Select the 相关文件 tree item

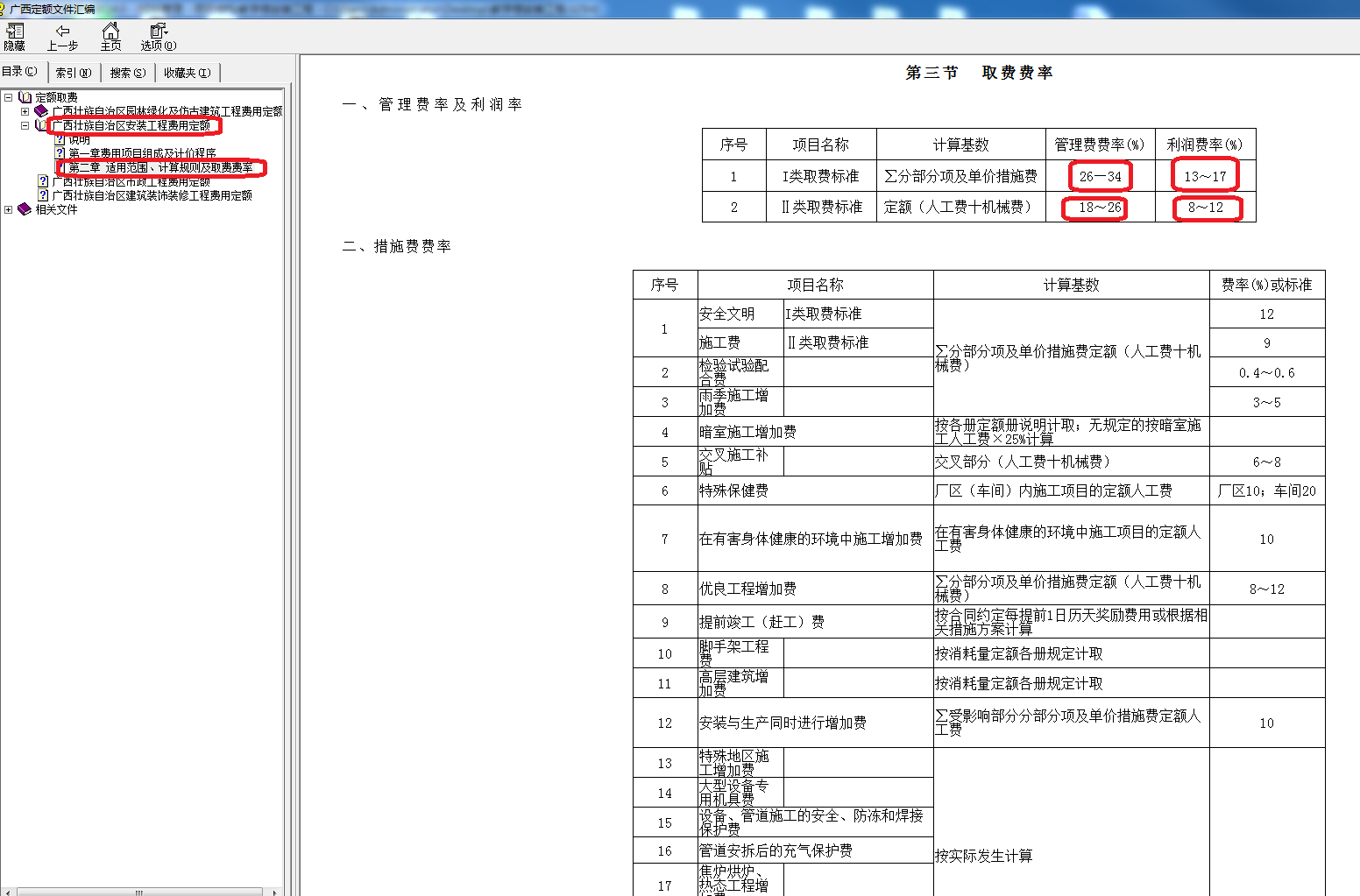(x=56, y=209)
